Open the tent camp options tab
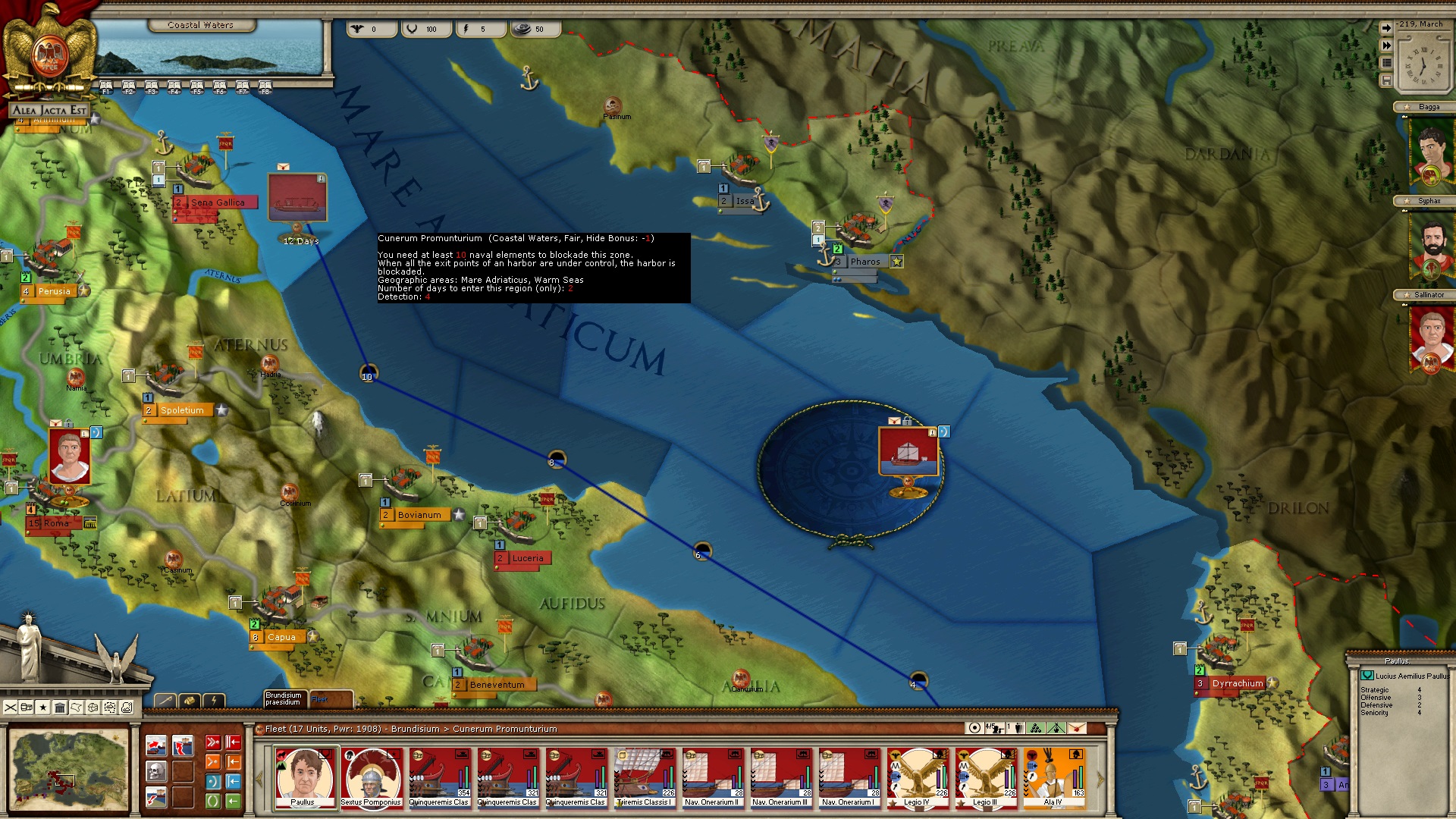1456x819 pixels. (x=190, y=701)
